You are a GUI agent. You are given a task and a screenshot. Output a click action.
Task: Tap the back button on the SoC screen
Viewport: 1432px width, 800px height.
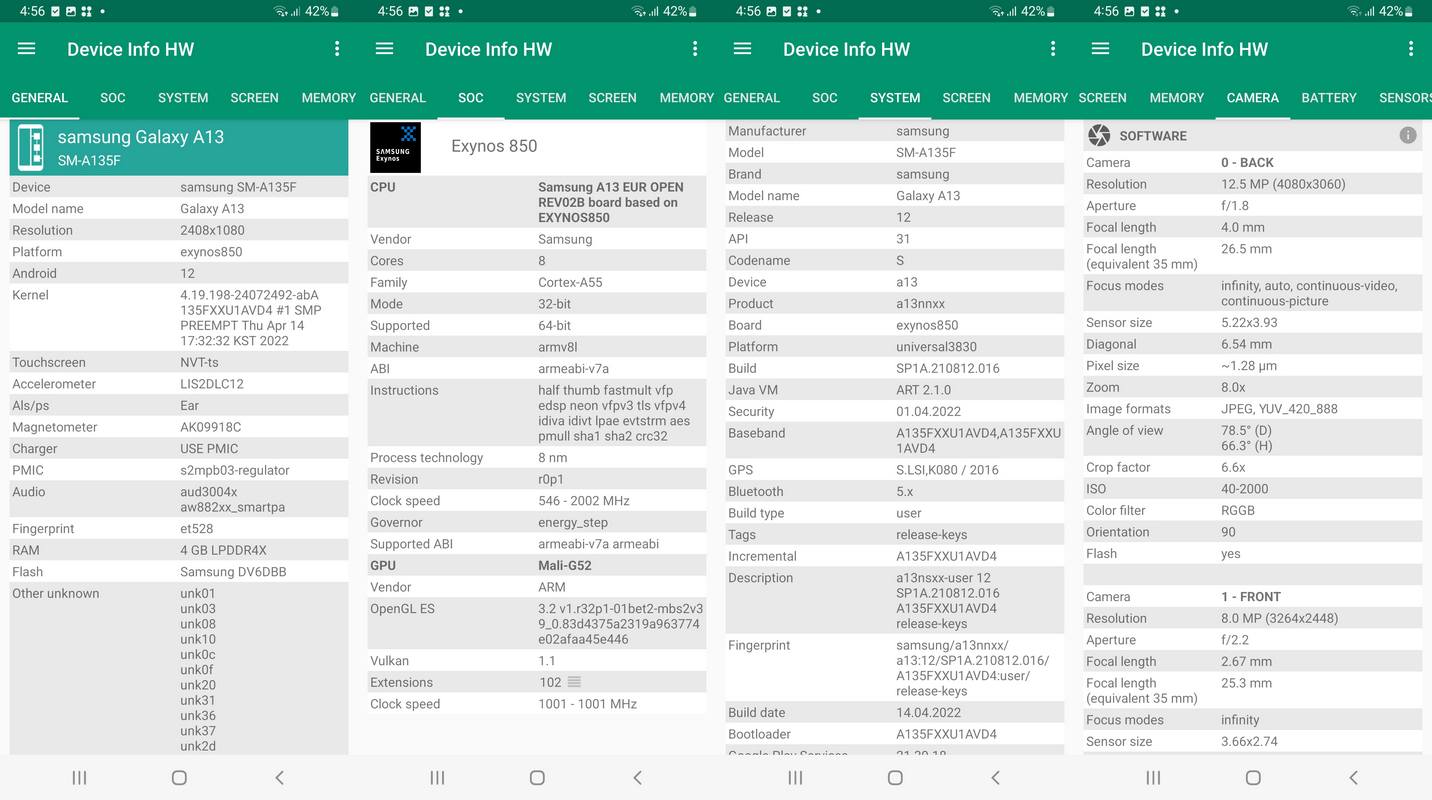(x=637, y=777)
